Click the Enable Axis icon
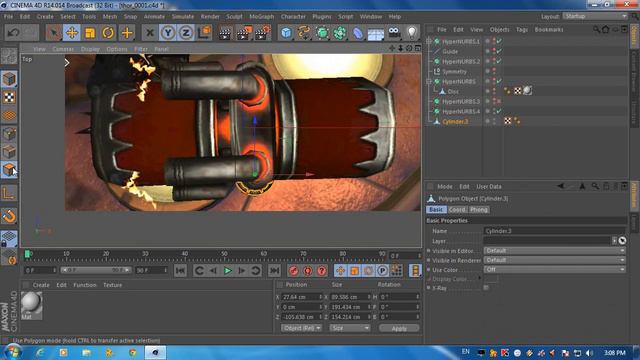The image size is (640, 360). click(x=9, y=193)
